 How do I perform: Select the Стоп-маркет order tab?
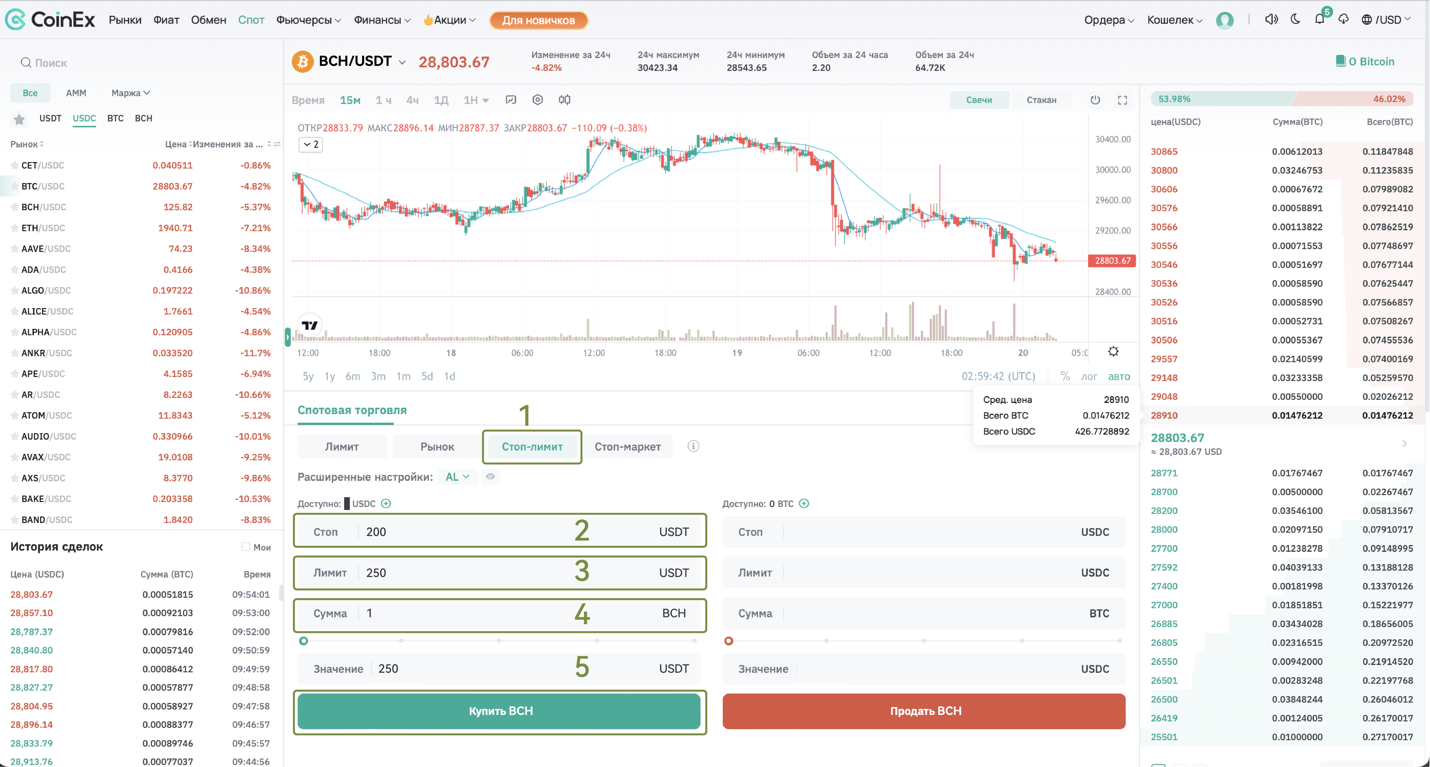pos(628,447)
